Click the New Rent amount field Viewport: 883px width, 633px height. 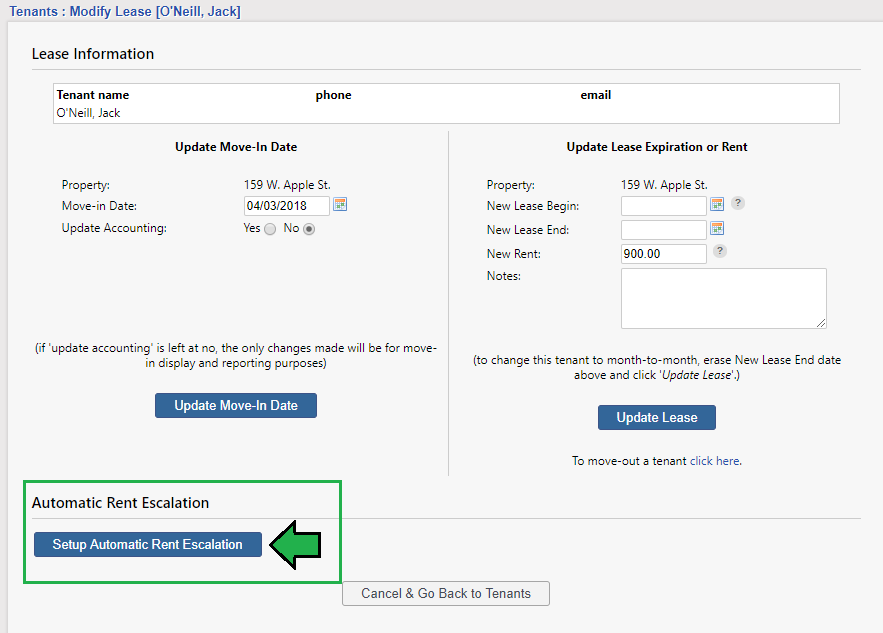tap(663, 254)
